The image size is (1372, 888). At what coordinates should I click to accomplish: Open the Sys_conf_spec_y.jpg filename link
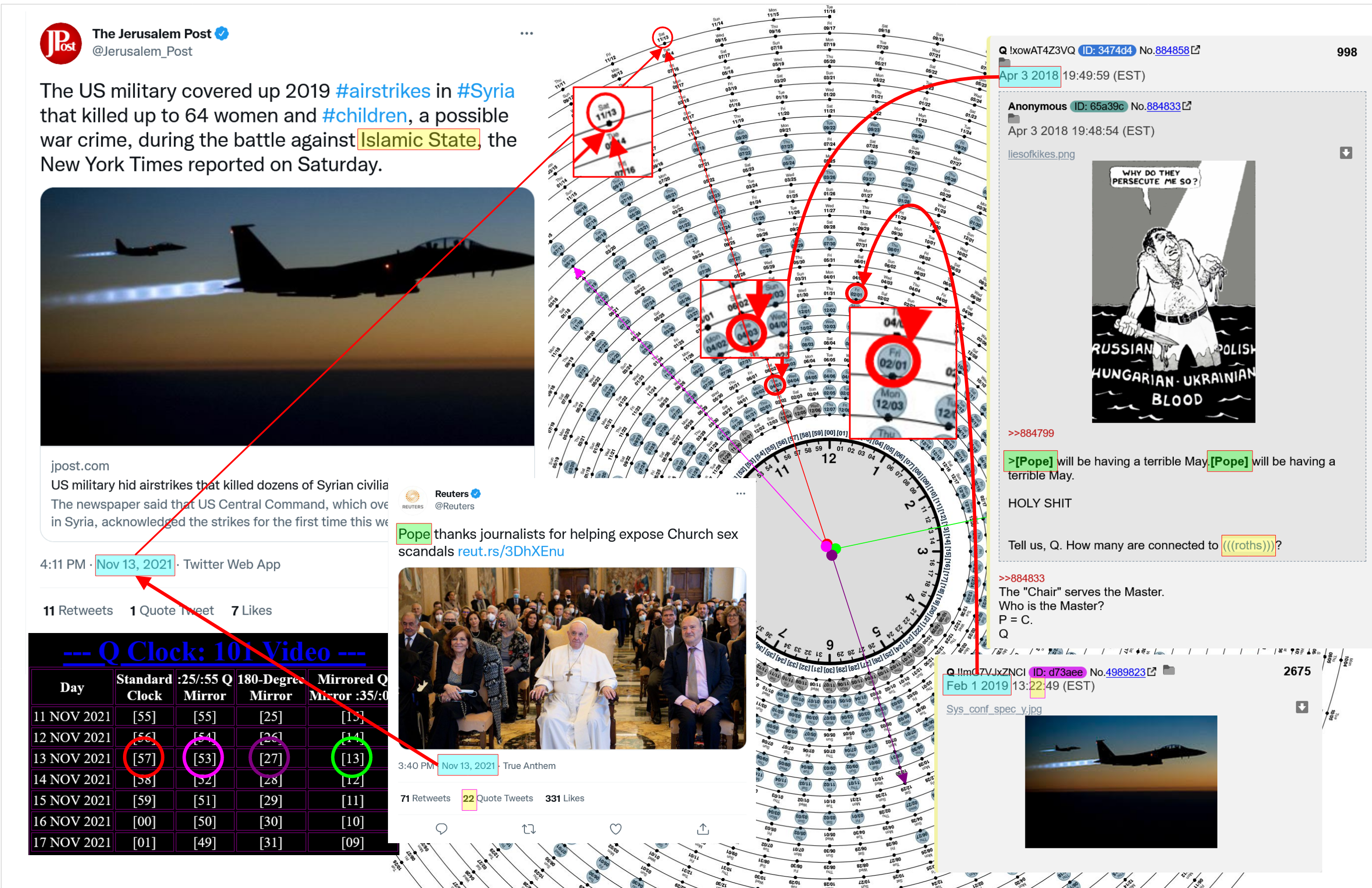994,709
